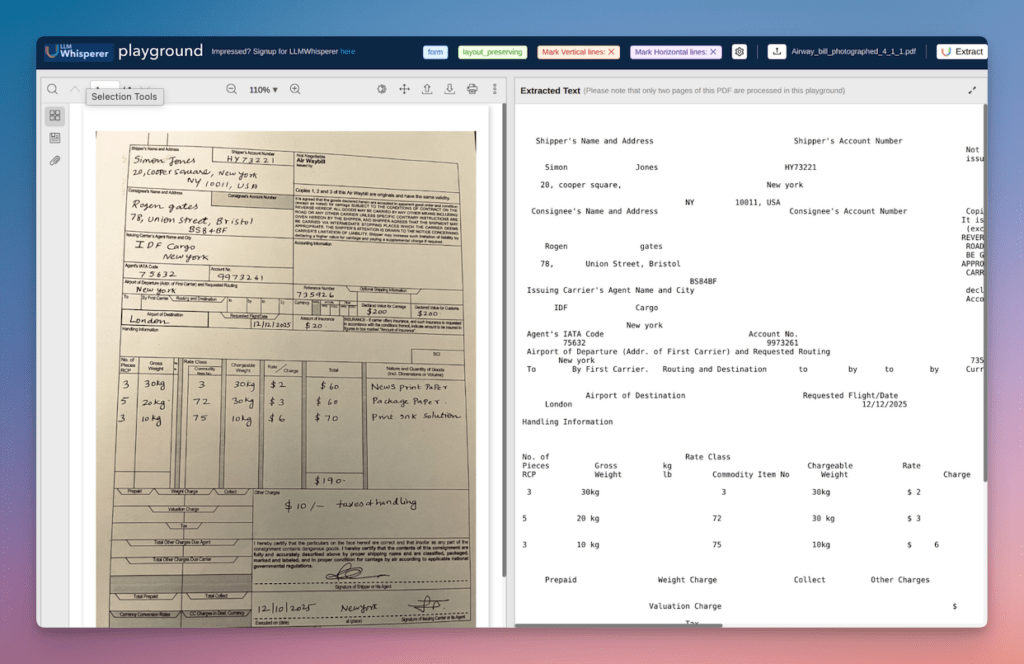Select the layout_preserving mode tag
Screen dimensions: 1024x664
coord(492,52)
